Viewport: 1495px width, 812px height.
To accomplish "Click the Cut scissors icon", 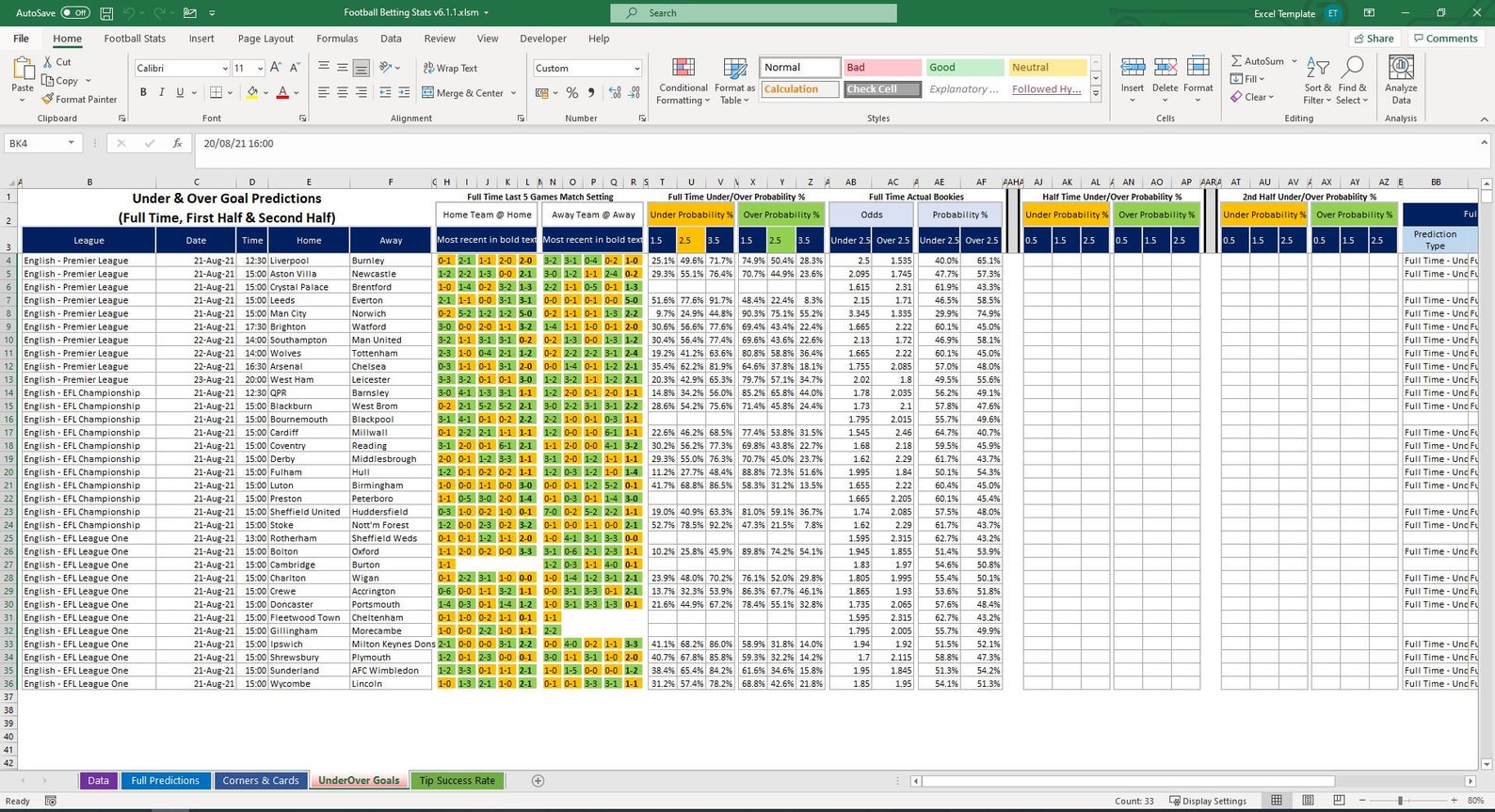I will click(x=48, y=62).
